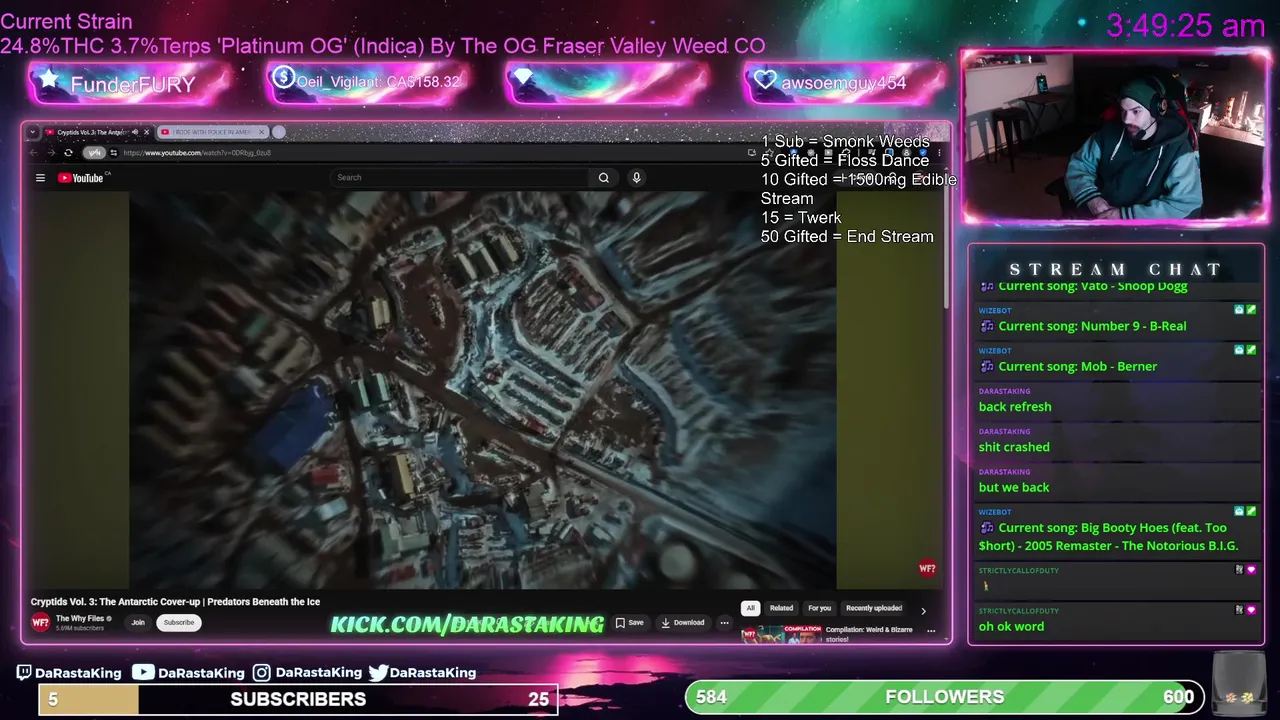Click the YouTube icon beside DaRastaKing
Screen dimensions: 1280x720
[x=143, y=672]
